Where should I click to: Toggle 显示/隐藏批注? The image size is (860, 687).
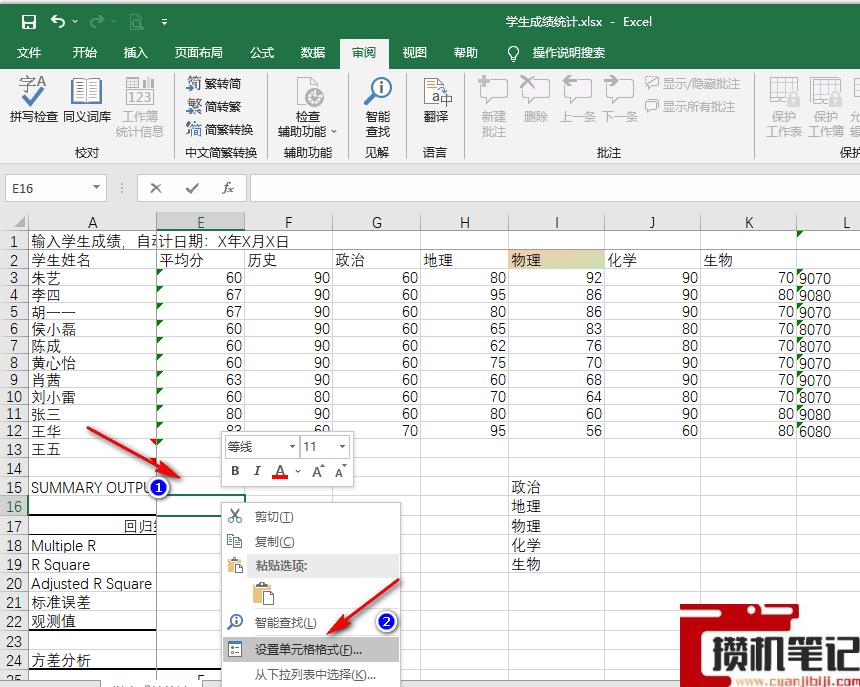pos(692,83)
